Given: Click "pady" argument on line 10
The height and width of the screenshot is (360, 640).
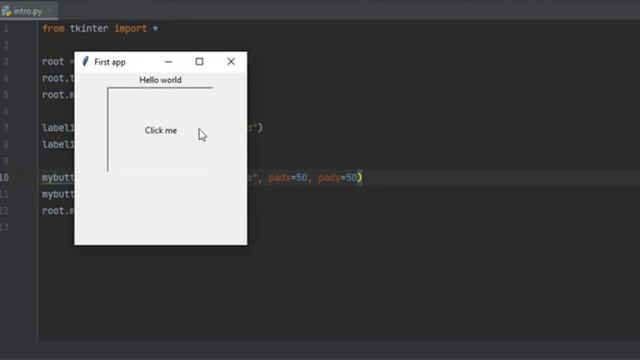Looking at the screenshot, I should point(329,178).
